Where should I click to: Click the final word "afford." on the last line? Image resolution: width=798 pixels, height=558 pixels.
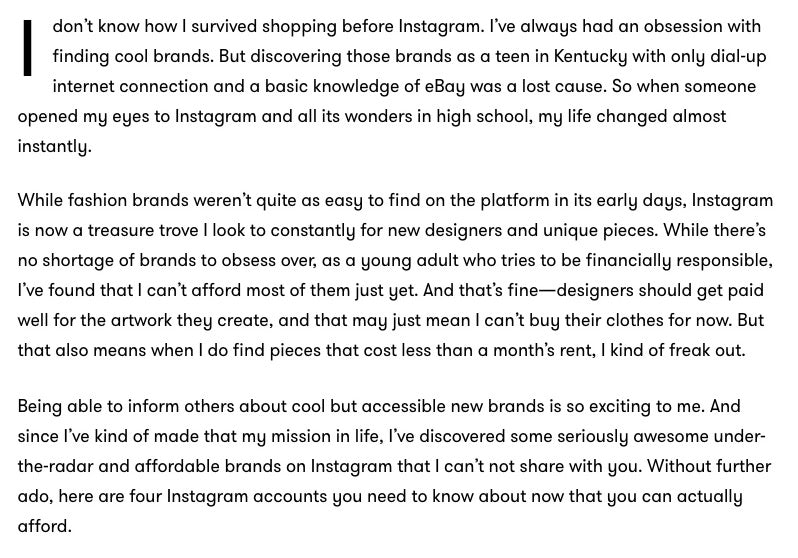coord(44,527)
